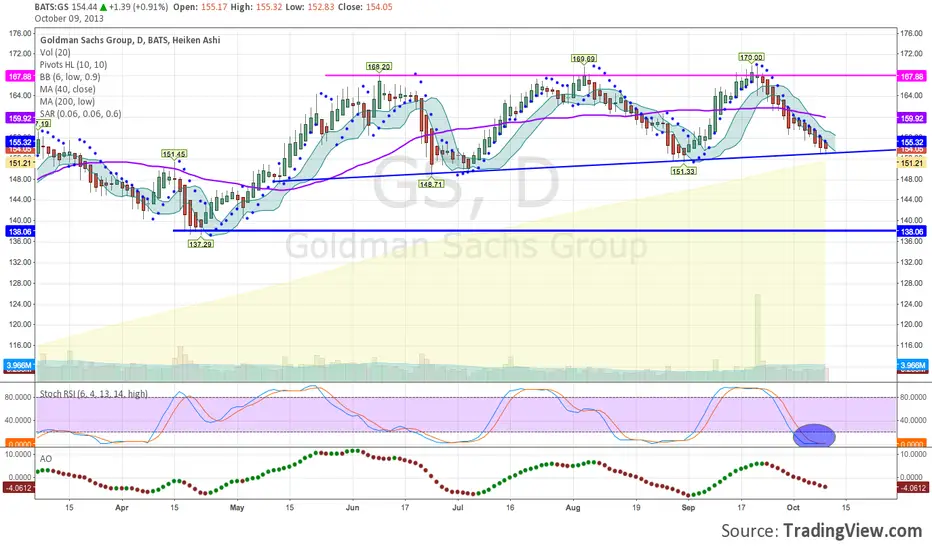This screenshot has width=932, height=550.
Task: Open the Source: TradingView.com link
Action: pyautogui.click(x=821, y=530)
